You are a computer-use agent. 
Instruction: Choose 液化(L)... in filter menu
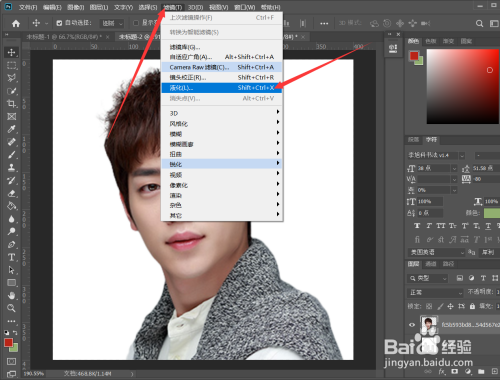click(x=222, y=88)
